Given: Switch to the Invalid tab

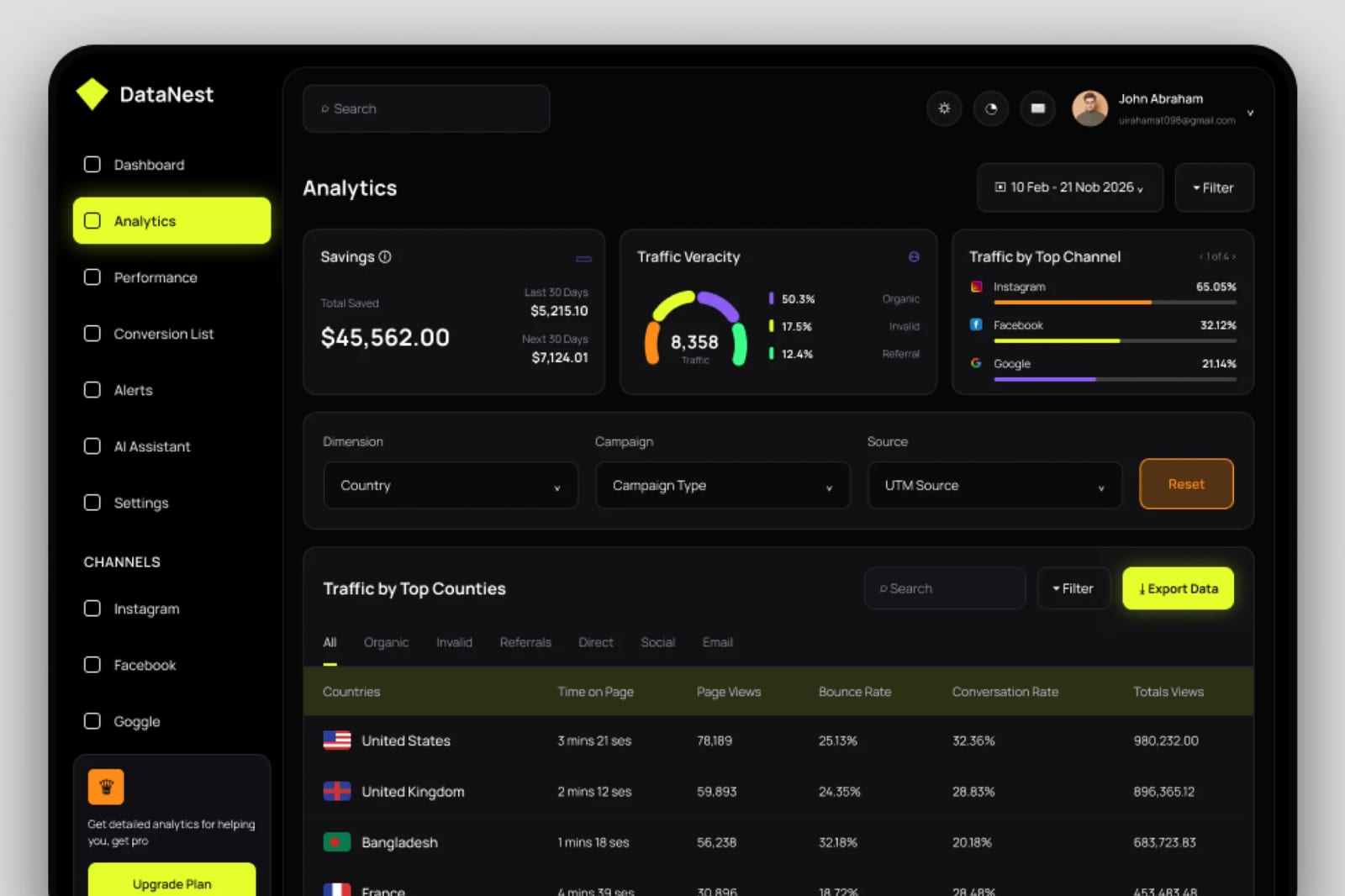Looking at the screenshot, I should pyautogui.click(x=454, y=642).
